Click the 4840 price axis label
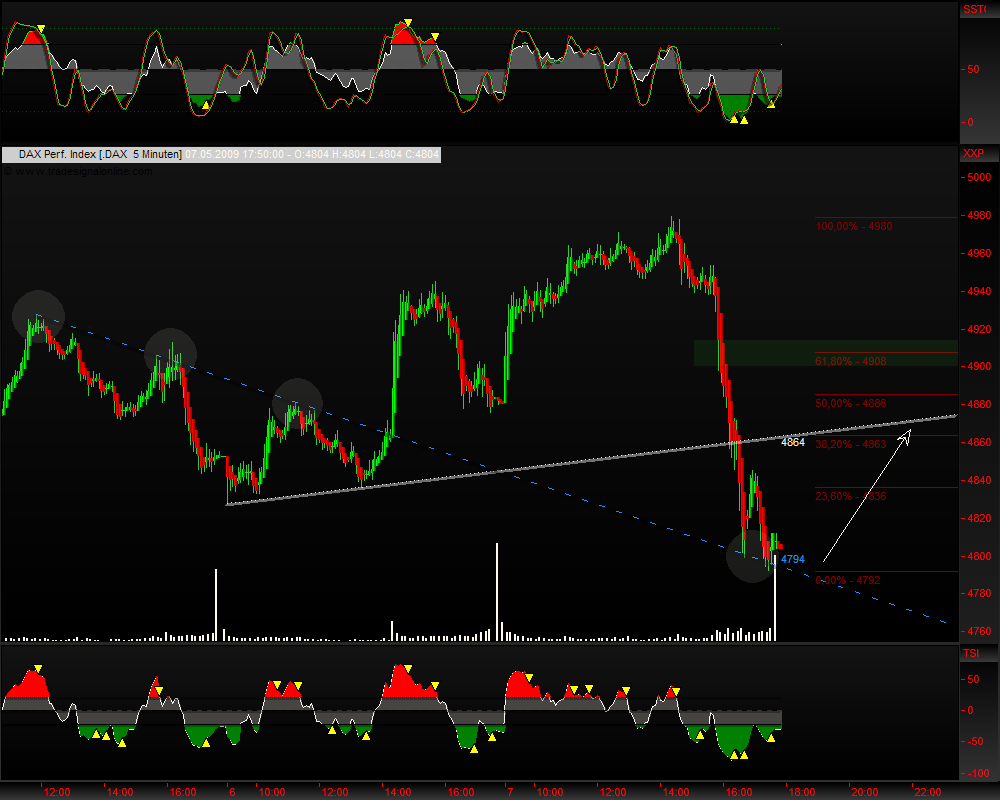Viewport: 1000px width, 800px height. coord(979,480)
